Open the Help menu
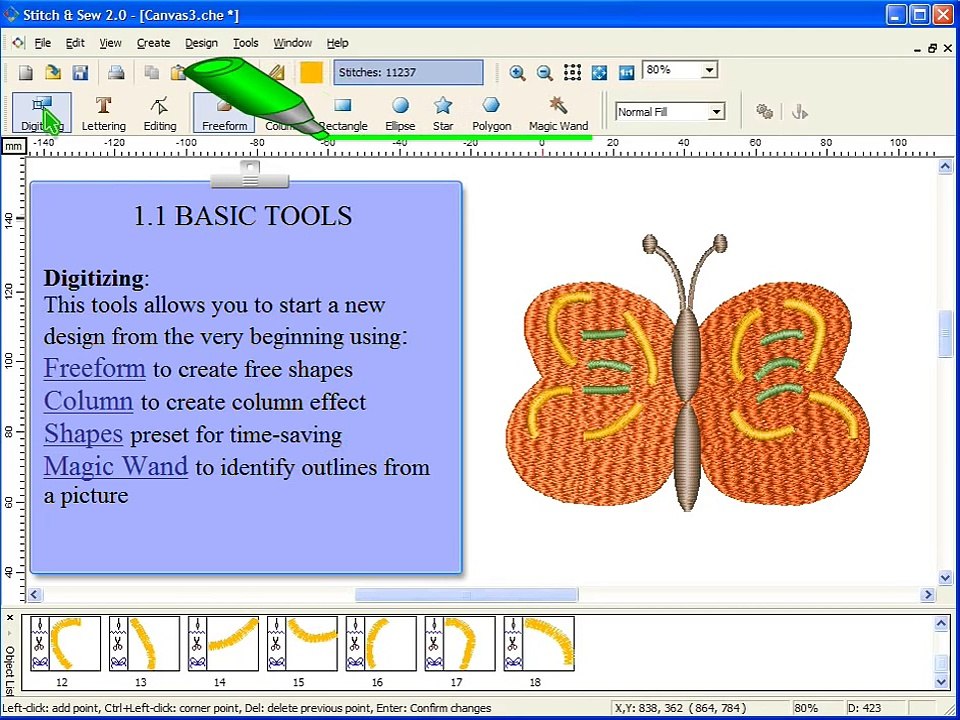The width and height of the screenshot is (960, 720). [x=337, y=43]
